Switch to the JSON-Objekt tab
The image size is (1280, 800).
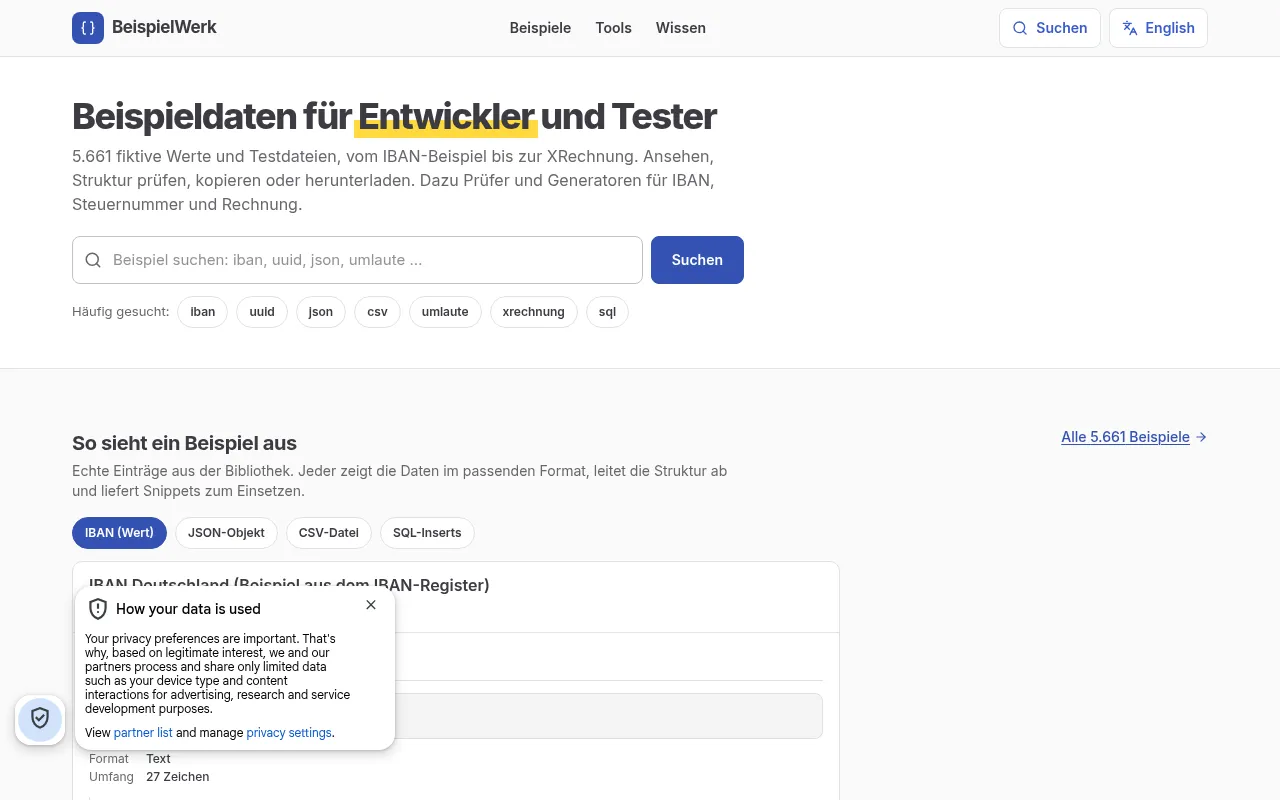coord(226,533)
